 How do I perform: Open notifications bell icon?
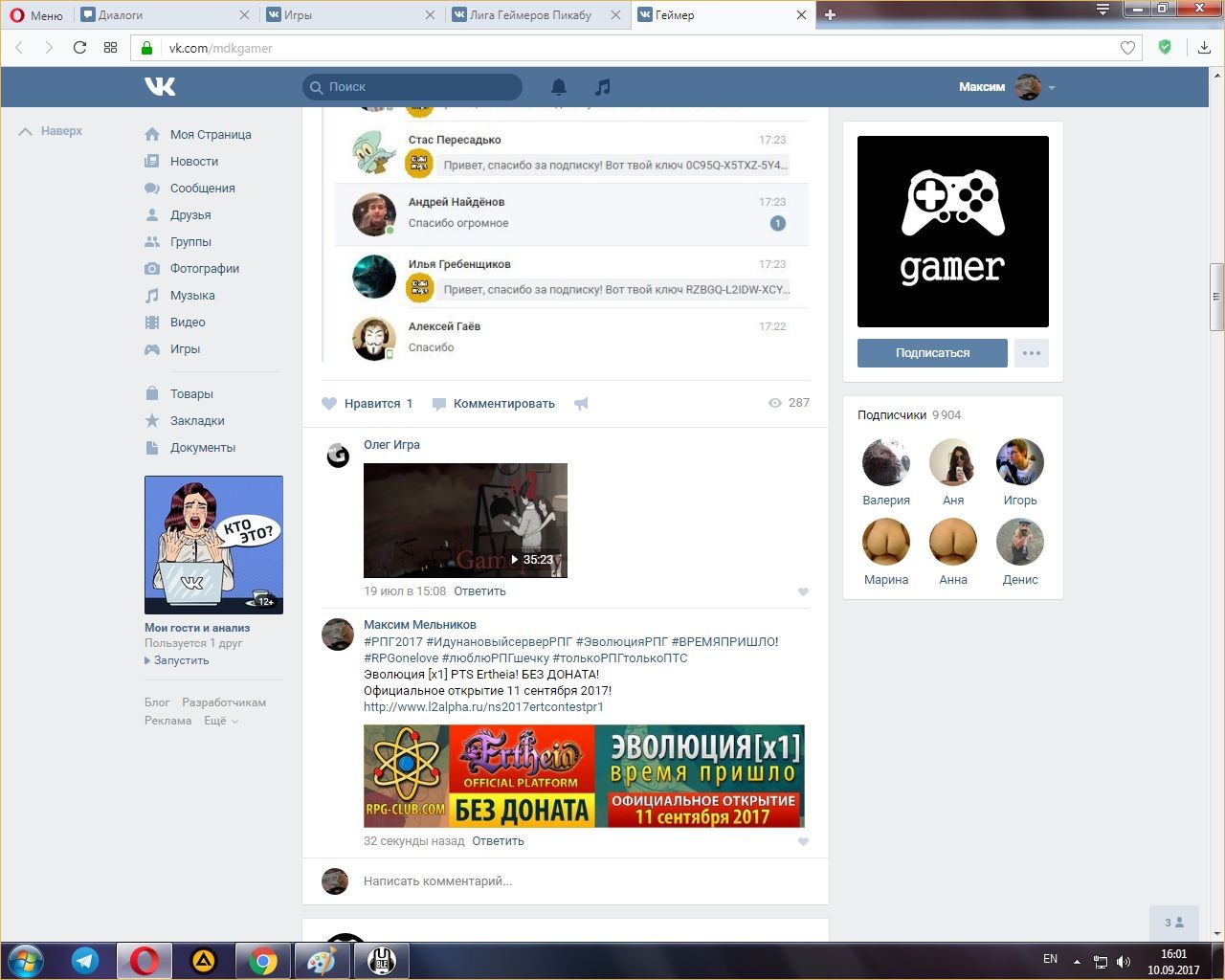click(x=559, y=87)
